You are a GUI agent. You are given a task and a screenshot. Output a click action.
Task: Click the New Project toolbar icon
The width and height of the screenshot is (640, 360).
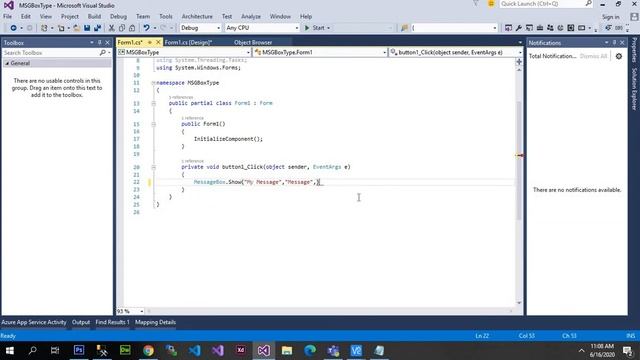pos(44,28)
